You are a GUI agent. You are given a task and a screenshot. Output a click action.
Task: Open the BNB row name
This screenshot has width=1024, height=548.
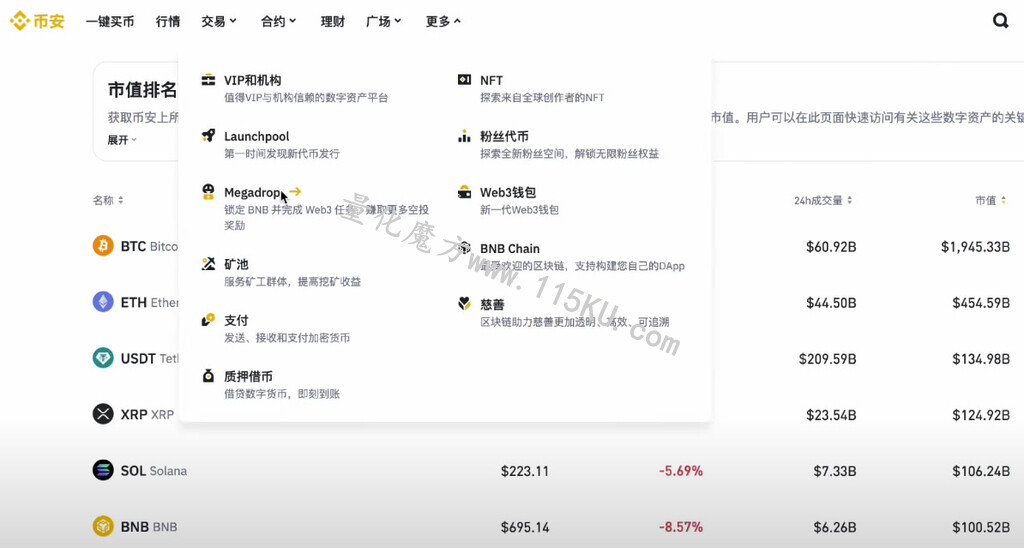tap(149, 527)
